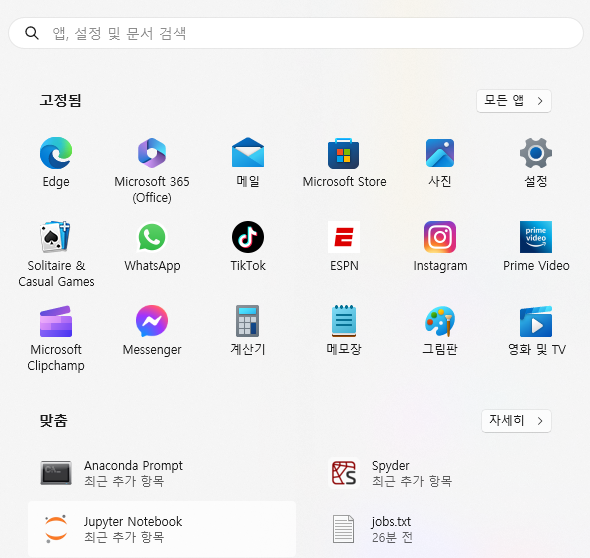The height and width of the screenshot is (558, 590).
Task: Open Microsoft Store icon
Action: [344, 154]
